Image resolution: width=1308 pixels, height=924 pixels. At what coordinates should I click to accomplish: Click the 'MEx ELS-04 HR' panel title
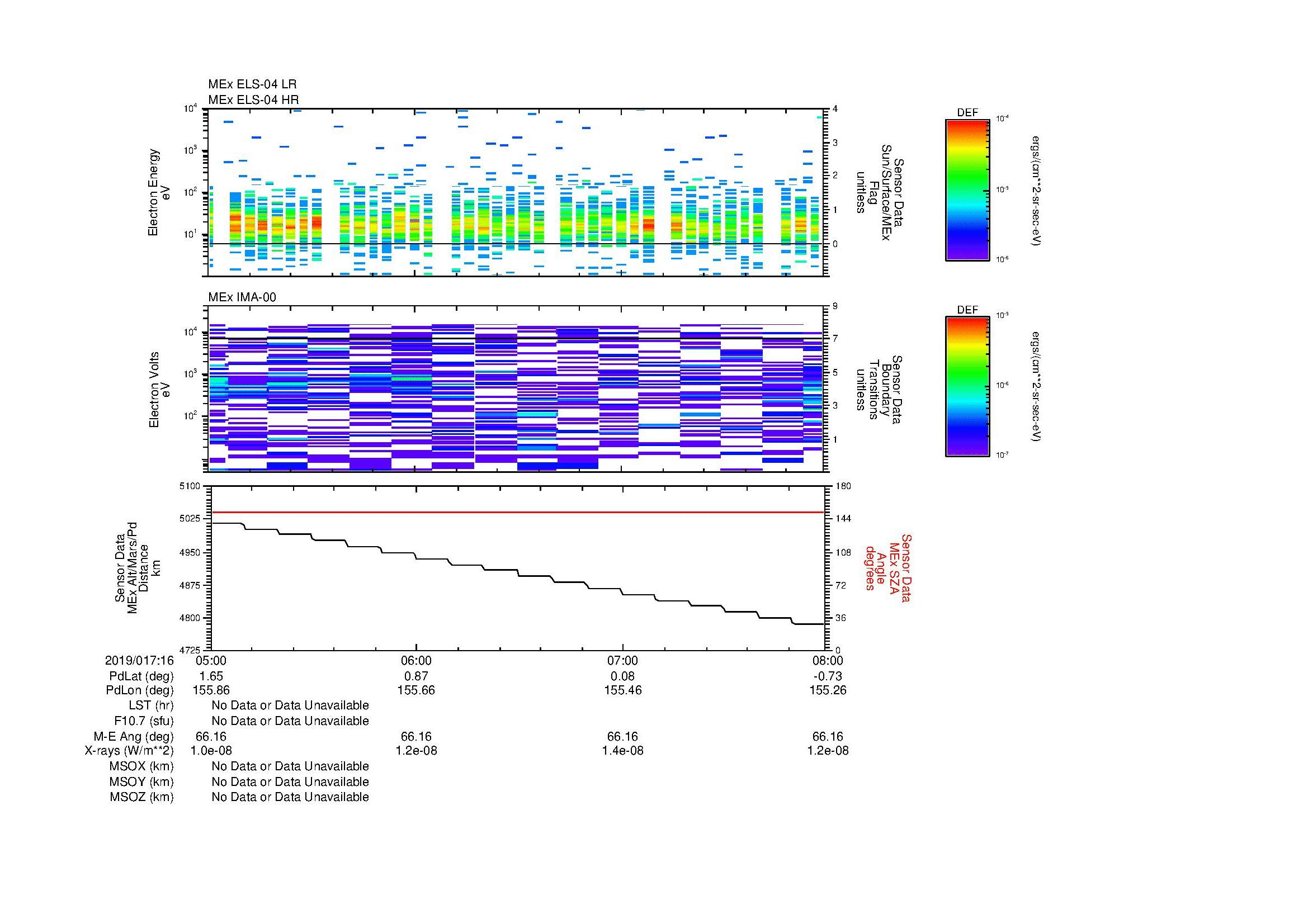coord(253,99)
